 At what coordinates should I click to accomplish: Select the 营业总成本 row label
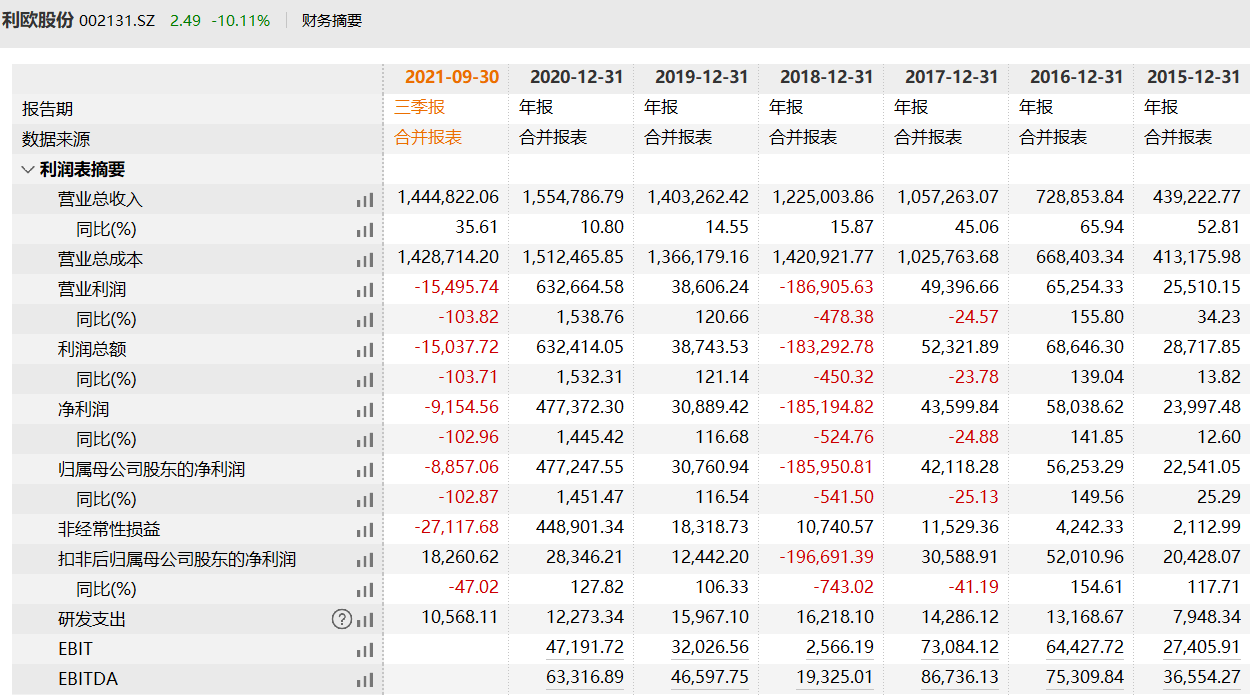[100, 259]
